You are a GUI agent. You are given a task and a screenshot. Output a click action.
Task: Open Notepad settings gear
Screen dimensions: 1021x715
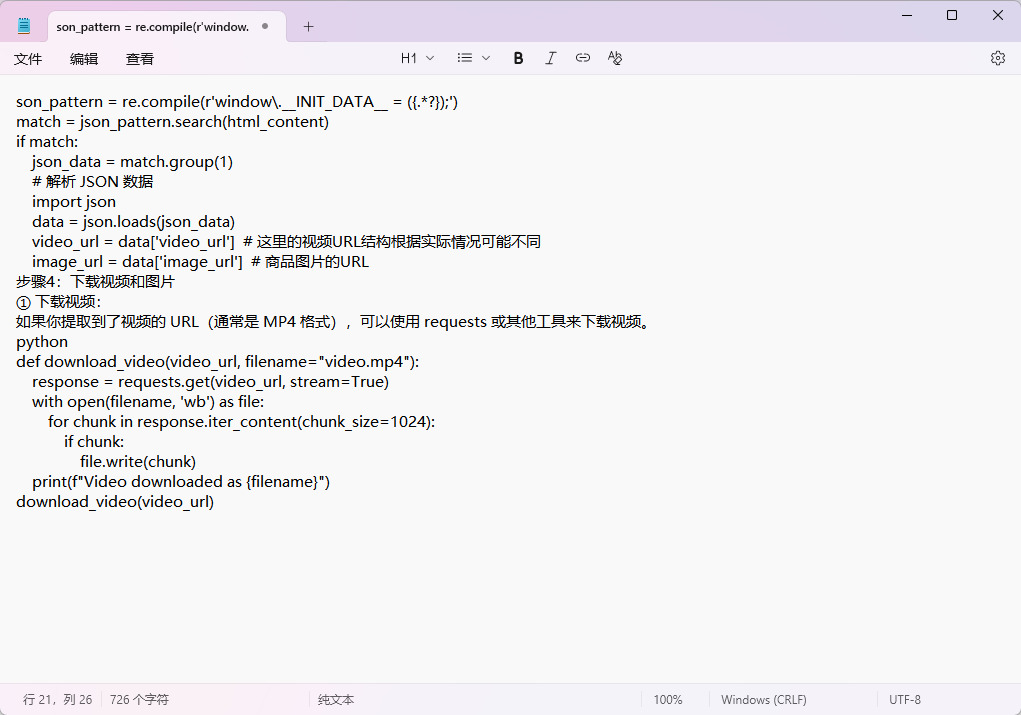(x=997, y=58)
